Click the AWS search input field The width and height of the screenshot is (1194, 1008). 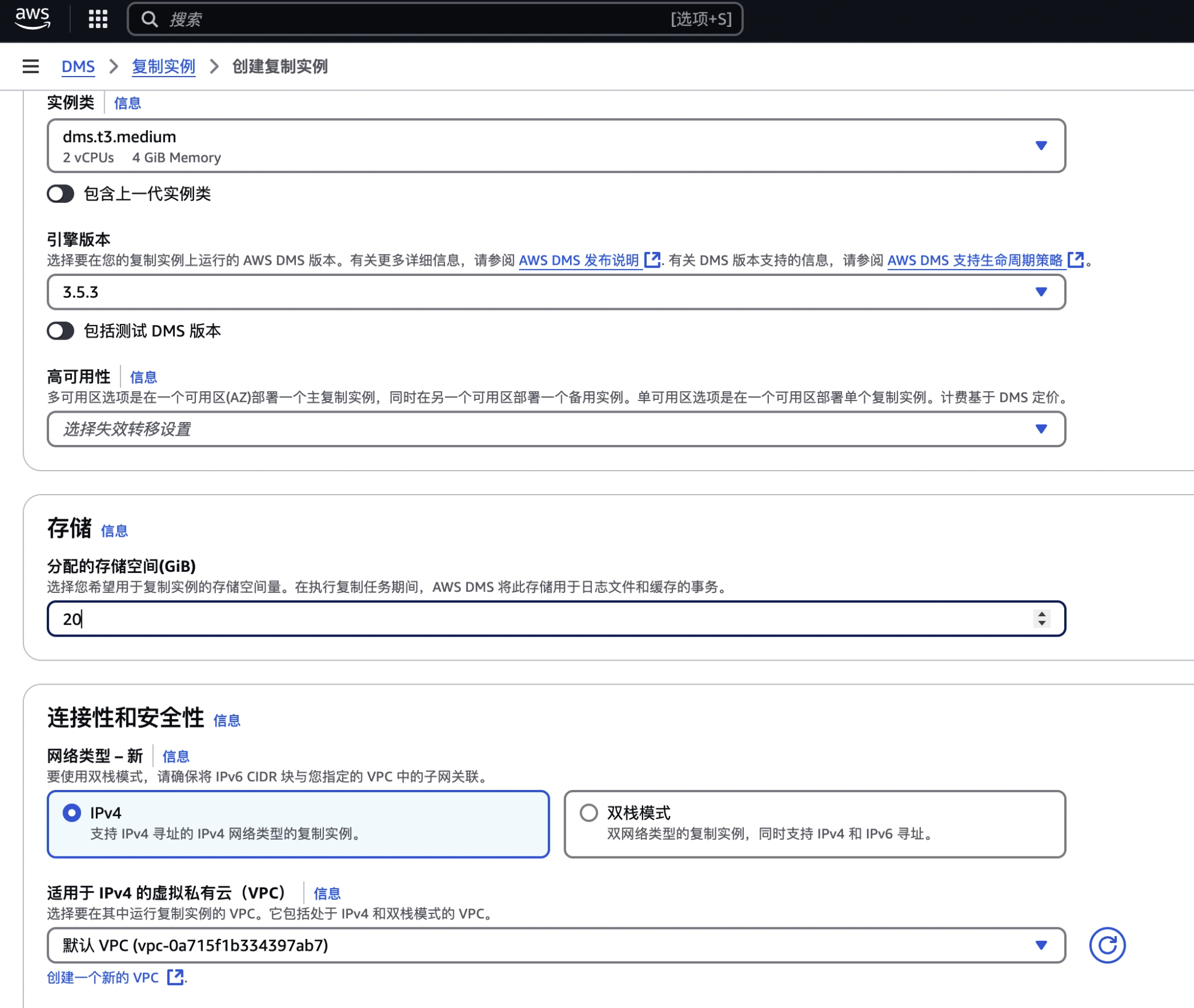pyautogui.click(x=409, y=19)
